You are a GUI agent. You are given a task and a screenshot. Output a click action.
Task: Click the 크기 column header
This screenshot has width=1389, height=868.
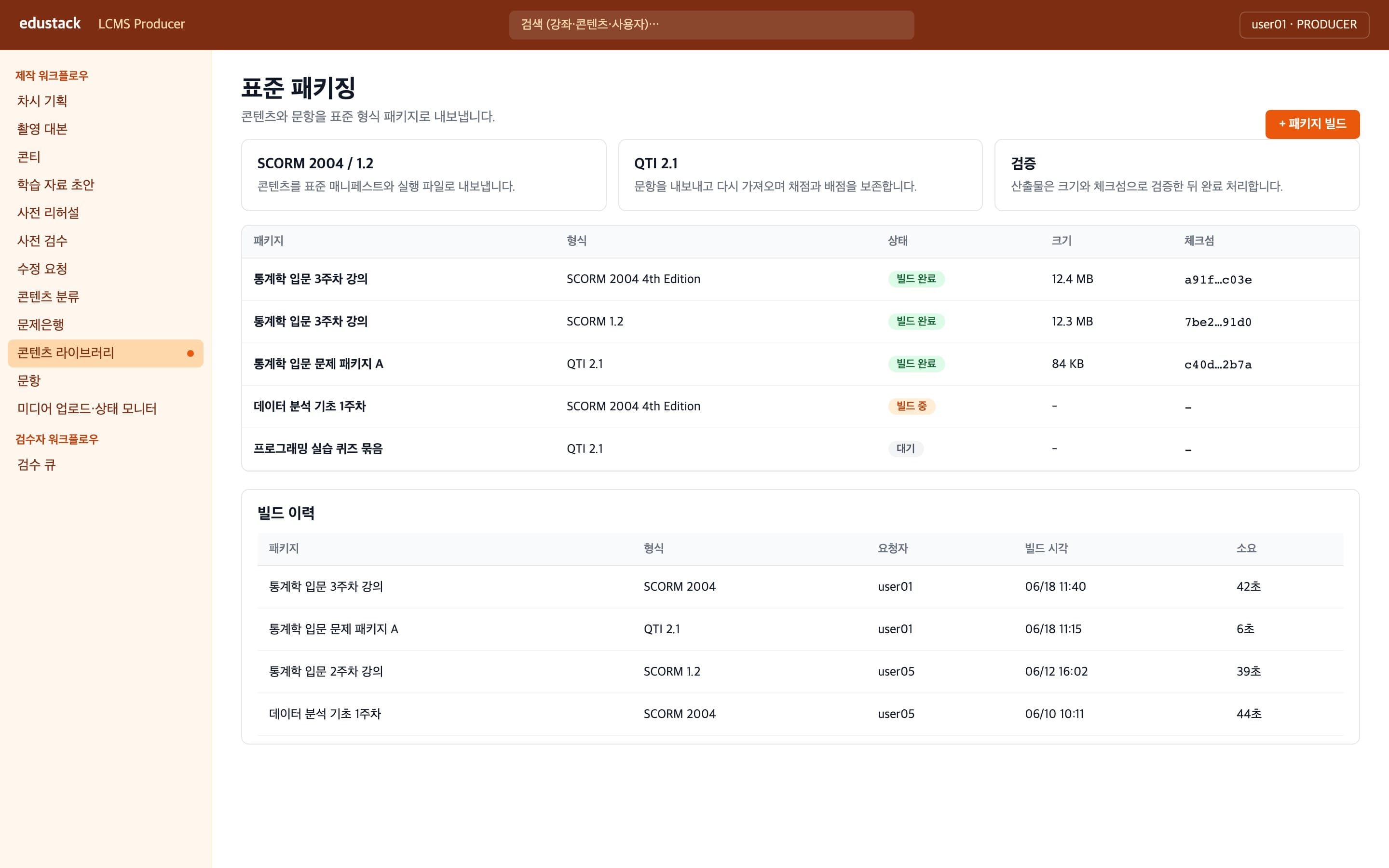point(1061,241)
